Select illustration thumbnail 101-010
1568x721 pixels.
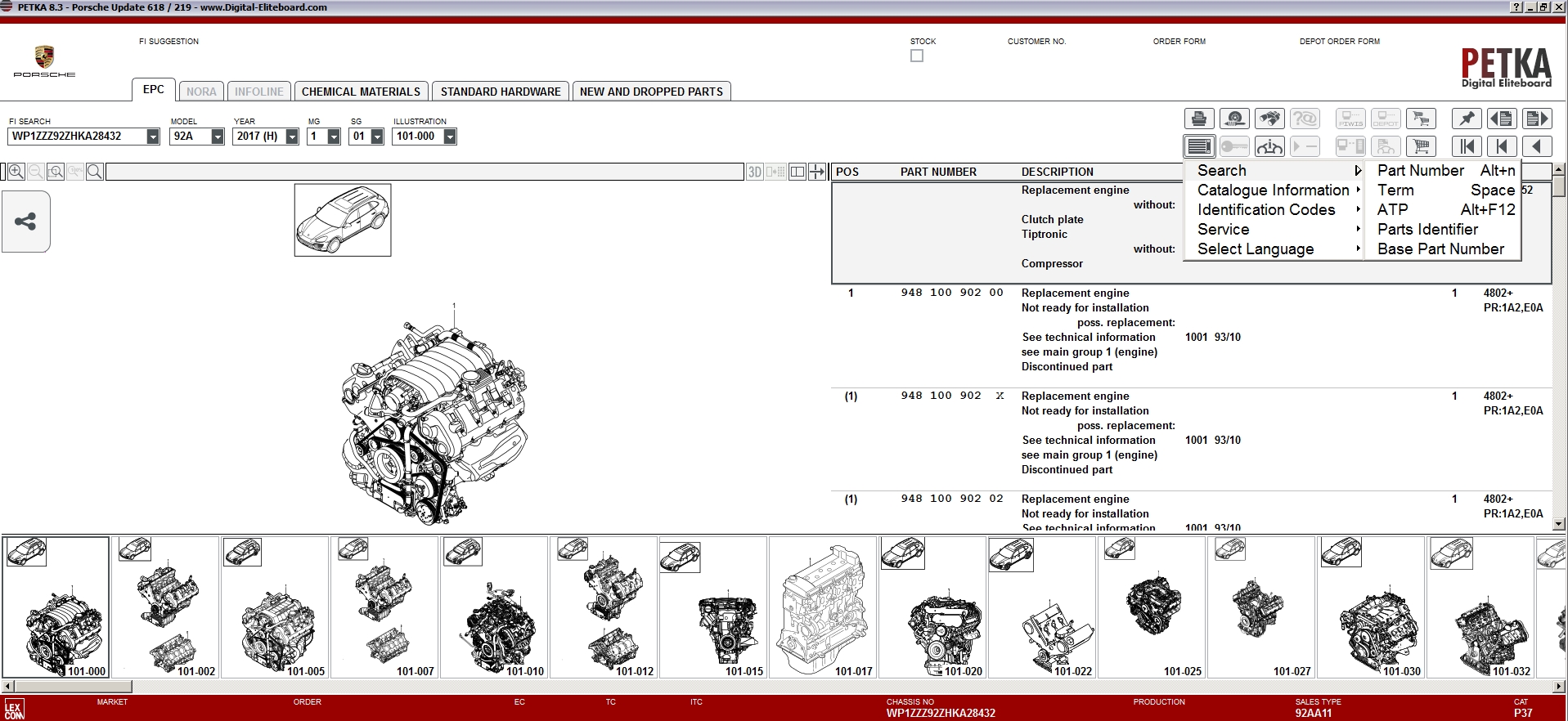pos(494,607)
